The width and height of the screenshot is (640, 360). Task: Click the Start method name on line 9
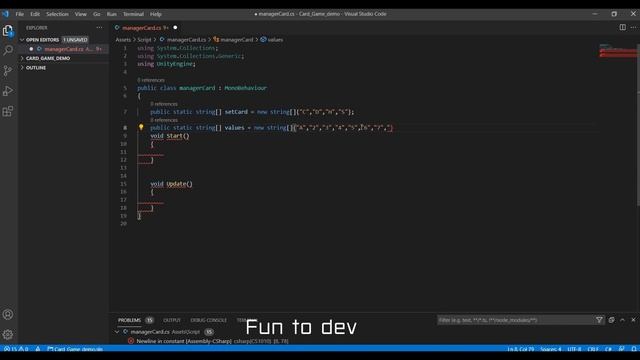174,136
